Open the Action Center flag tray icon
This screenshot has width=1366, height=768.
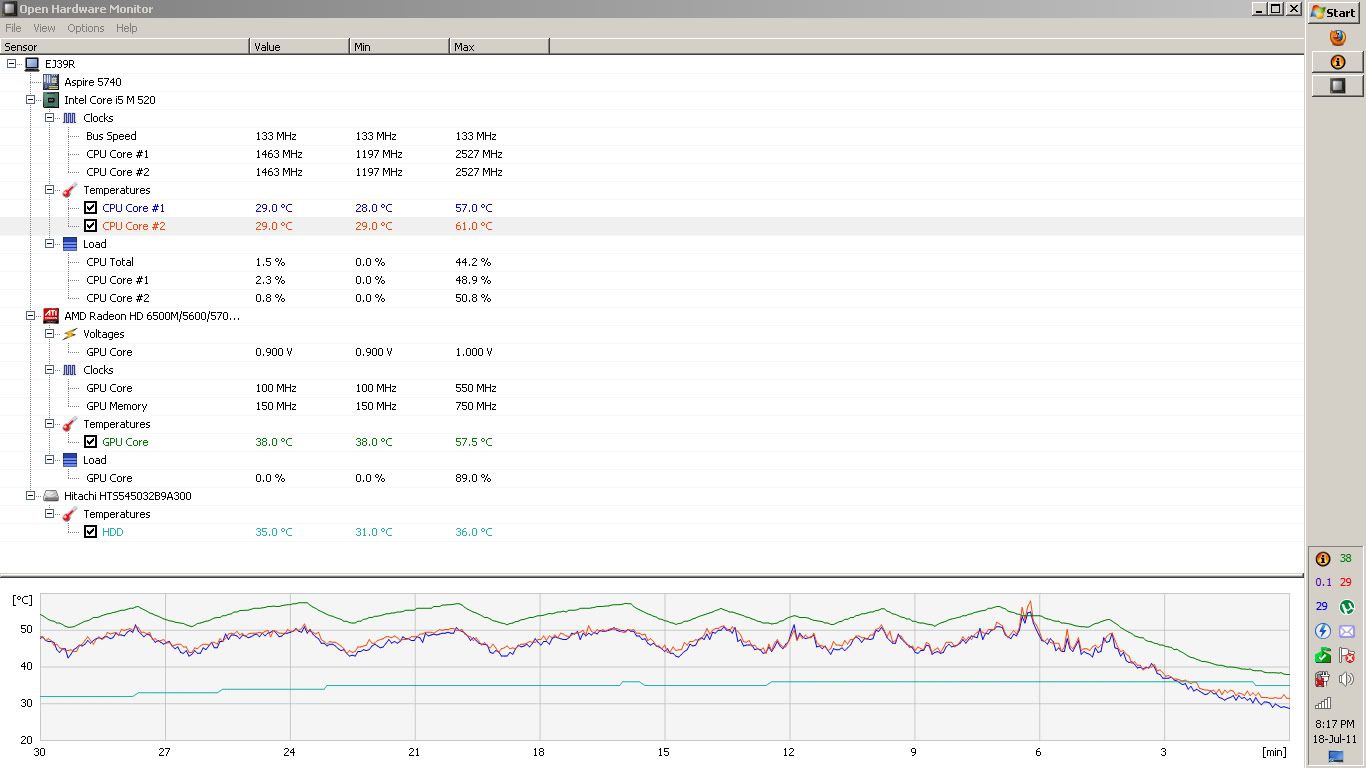[x=1346, y=656]
